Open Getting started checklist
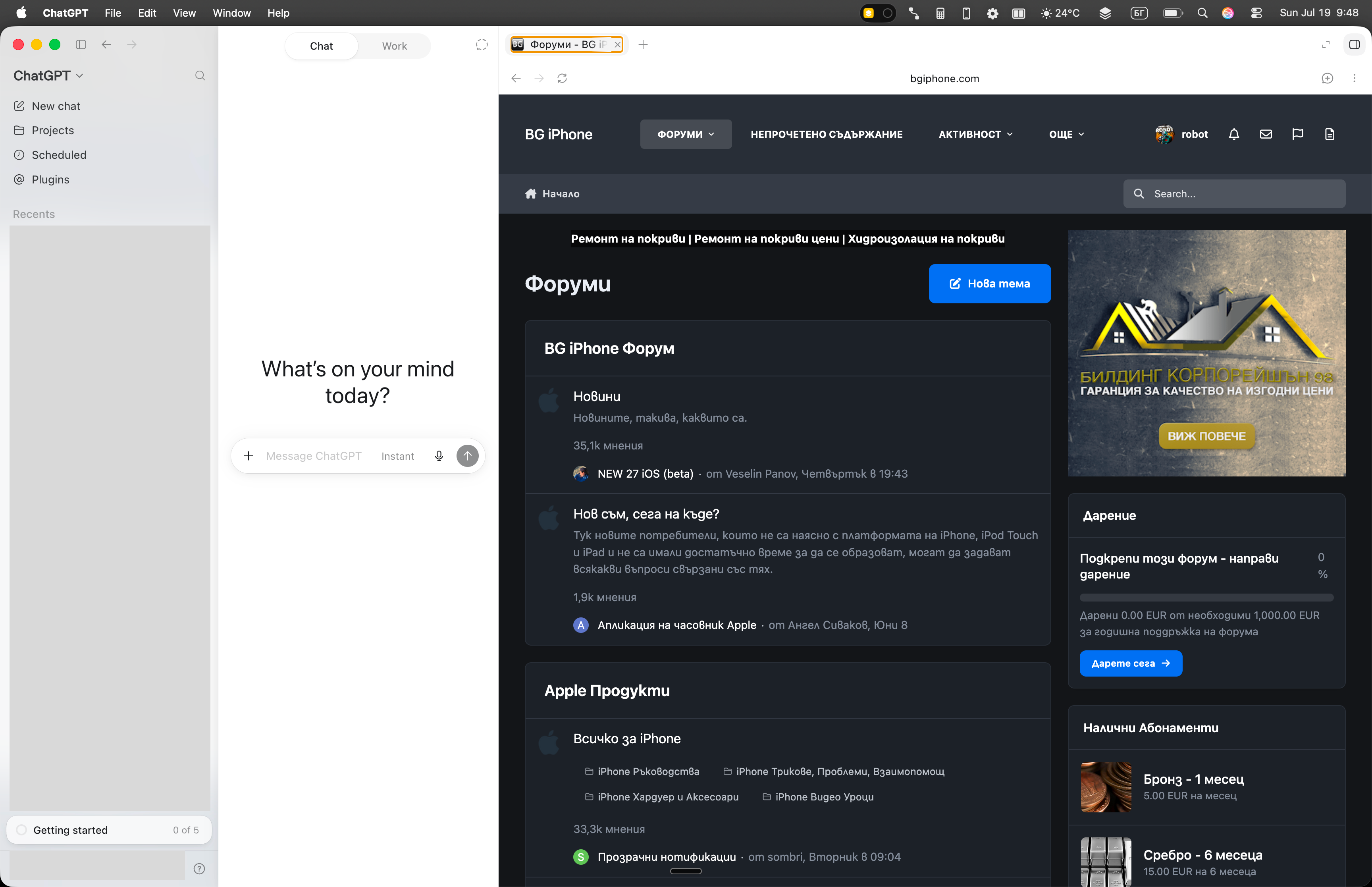The width and height of the screenshot is (1372, 887). click(110, 830)
